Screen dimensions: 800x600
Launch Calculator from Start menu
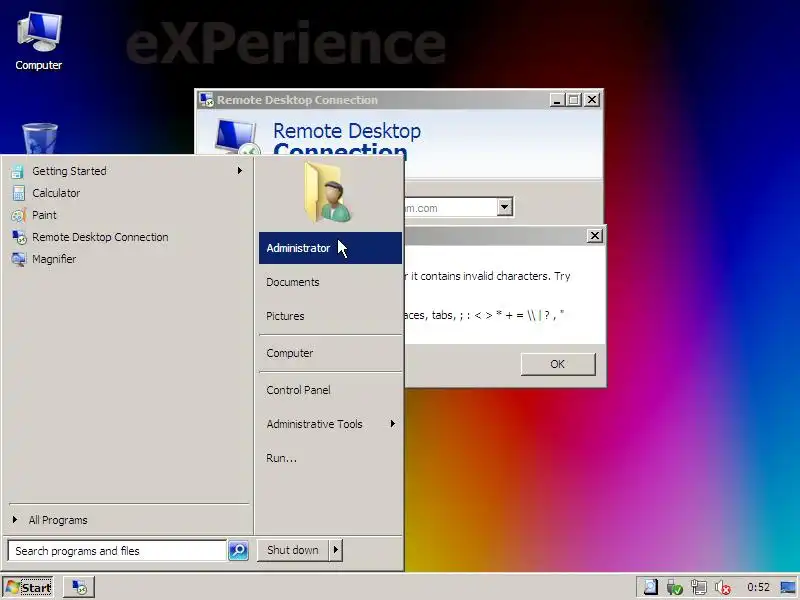(127, 193)
